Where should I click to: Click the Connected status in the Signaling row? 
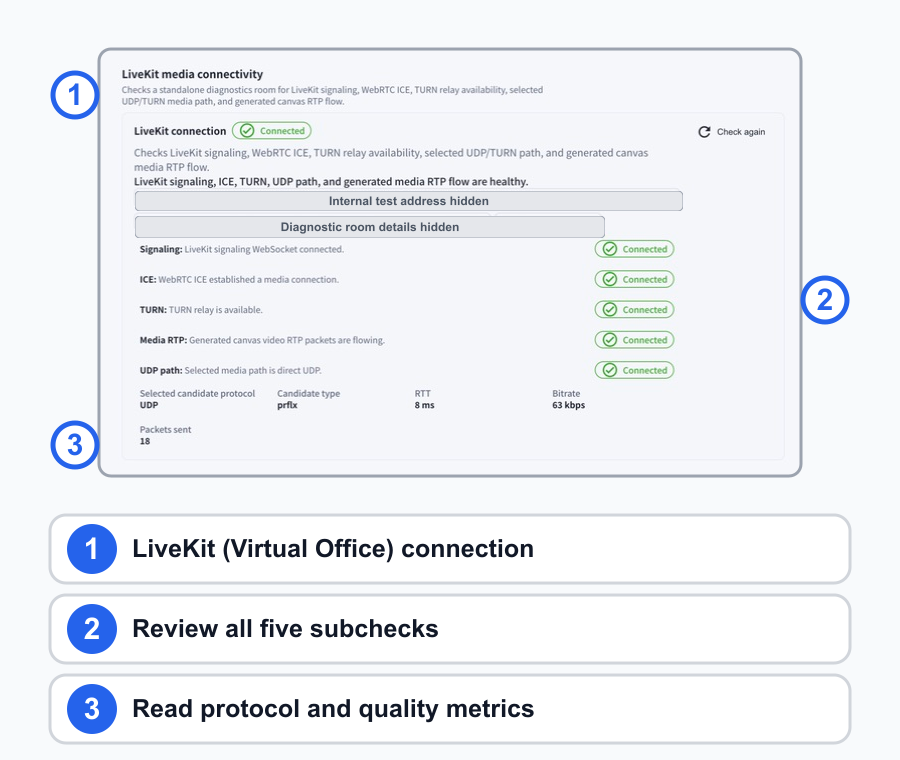[634, 249]
